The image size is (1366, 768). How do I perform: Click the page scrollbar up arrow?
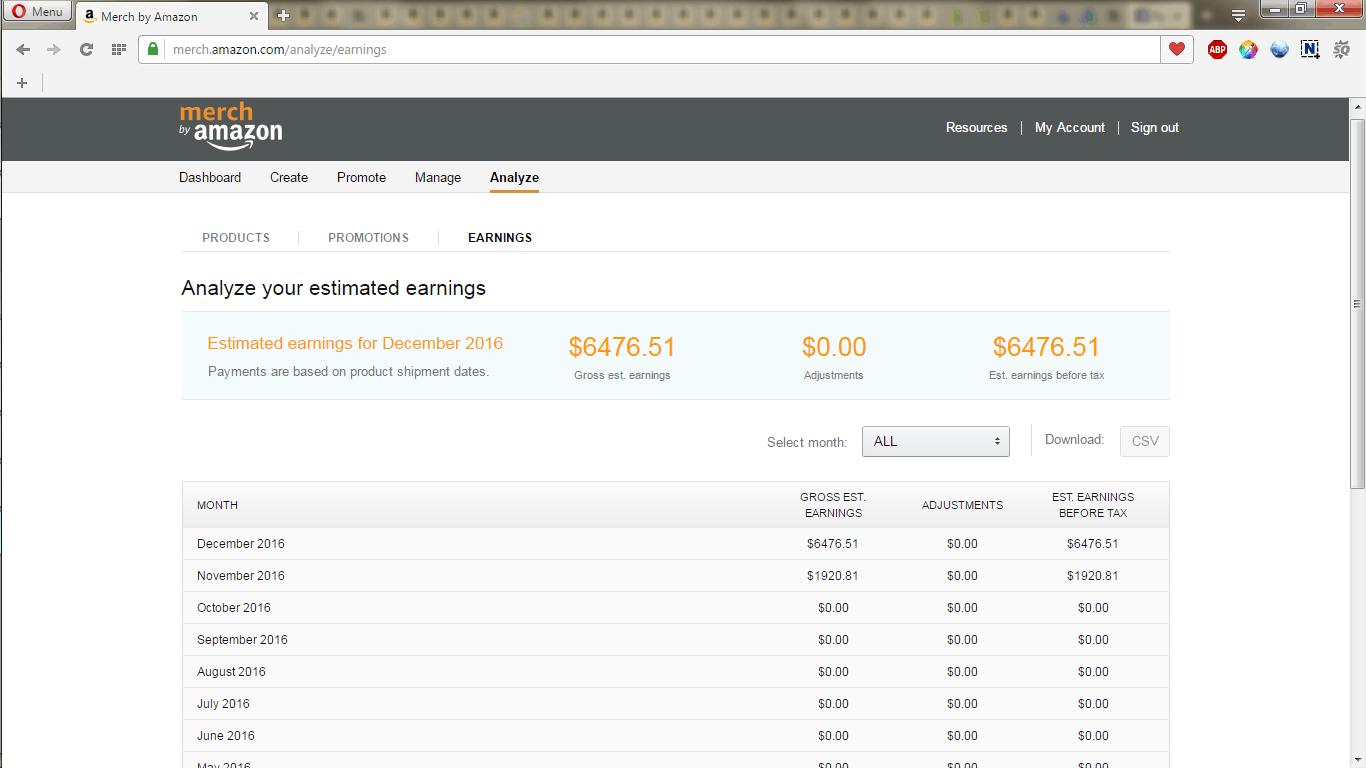click(x=1358, y=106)
